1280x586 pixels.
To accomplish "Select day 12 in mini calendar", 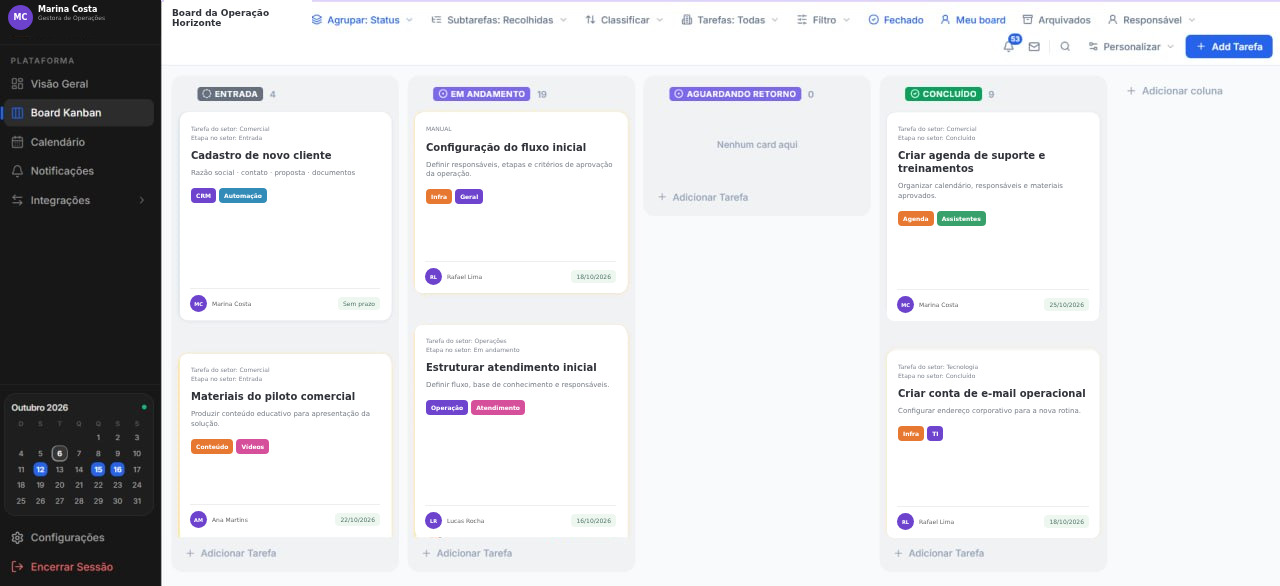I will [x=40, y=469].
